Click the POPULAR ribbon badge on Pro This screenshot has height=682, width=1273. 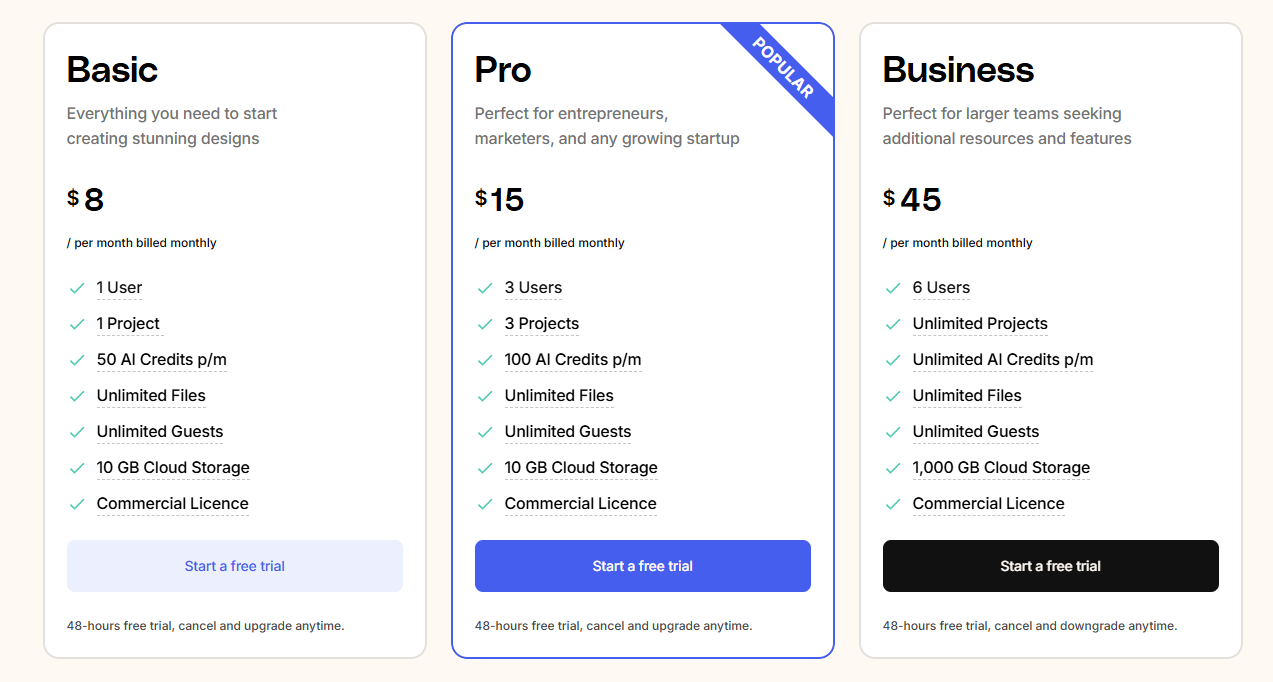pos(782,68)
